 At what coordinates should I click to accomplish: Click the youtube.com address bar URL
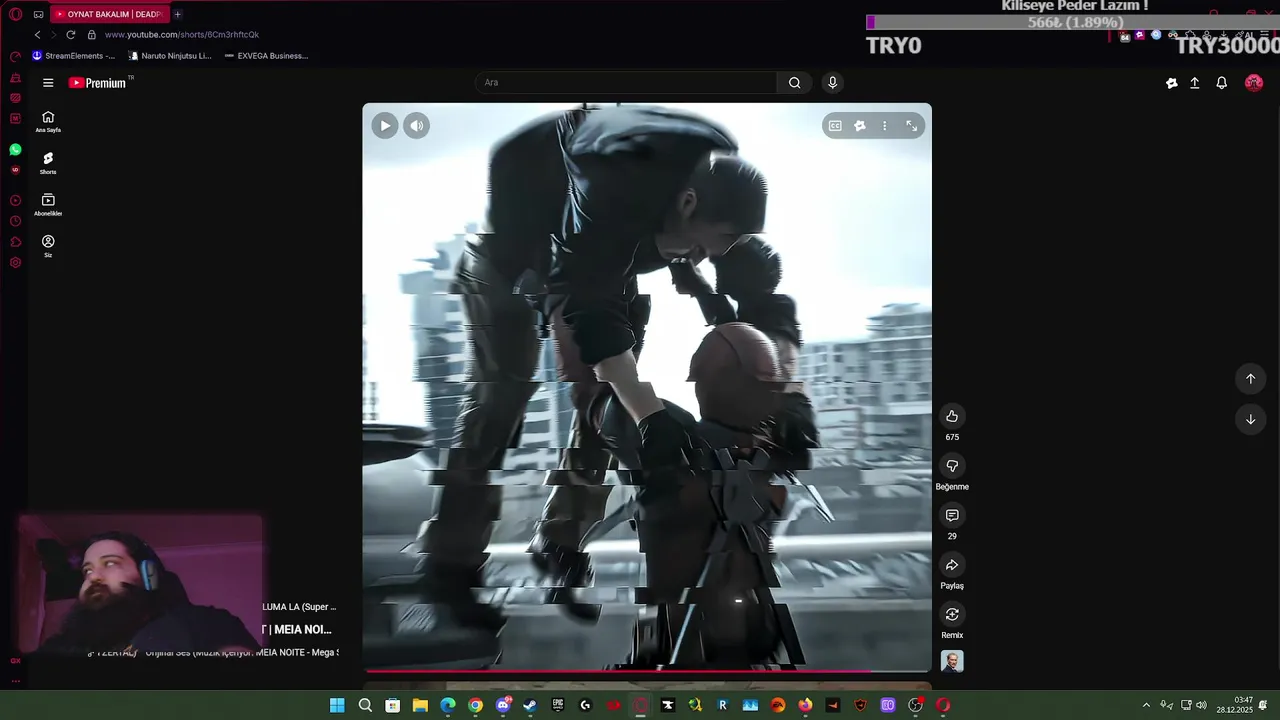[182, 35]
